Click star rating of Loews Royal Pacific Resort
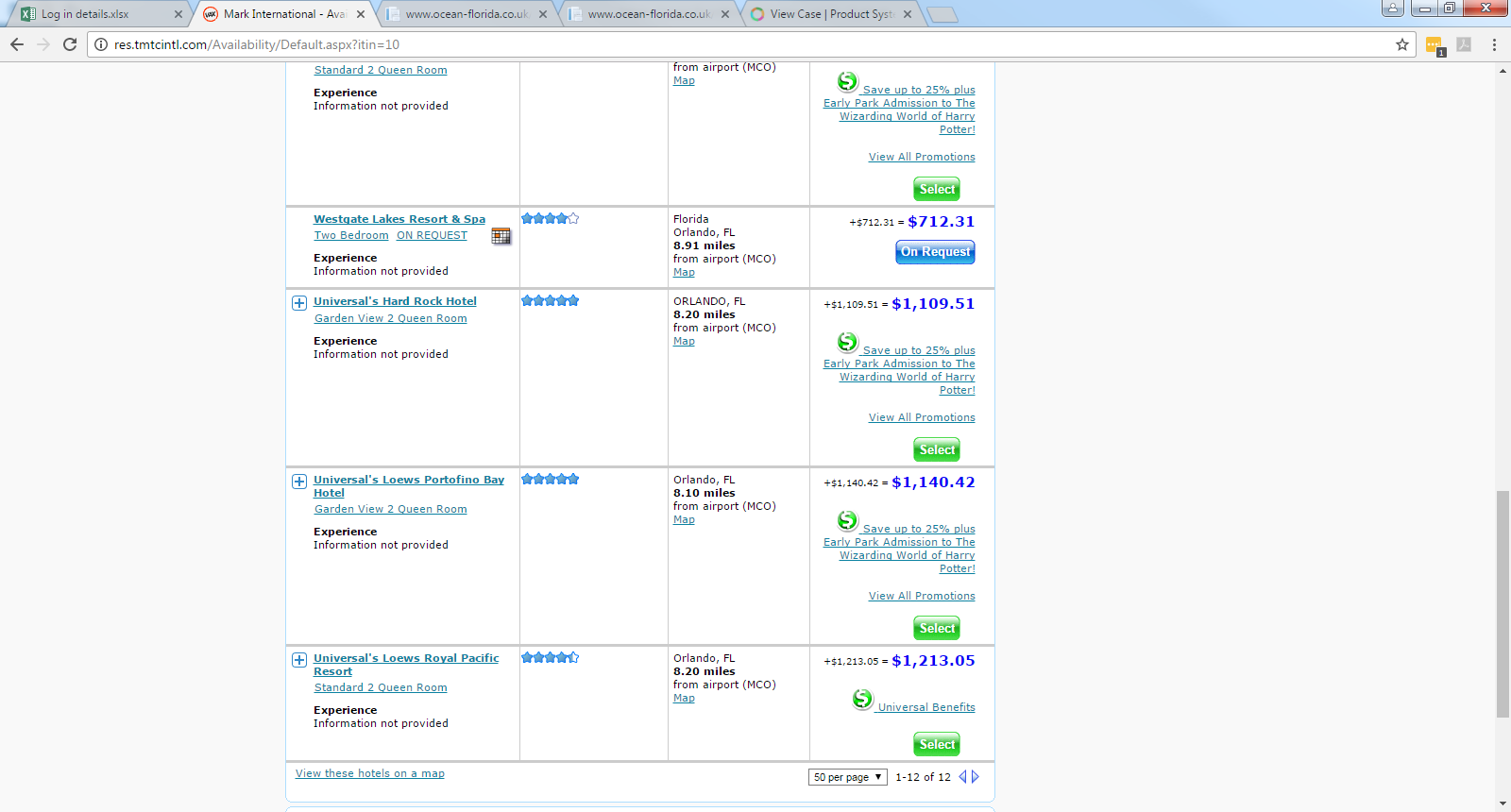The image size is (1511, 812). point(550,657)
